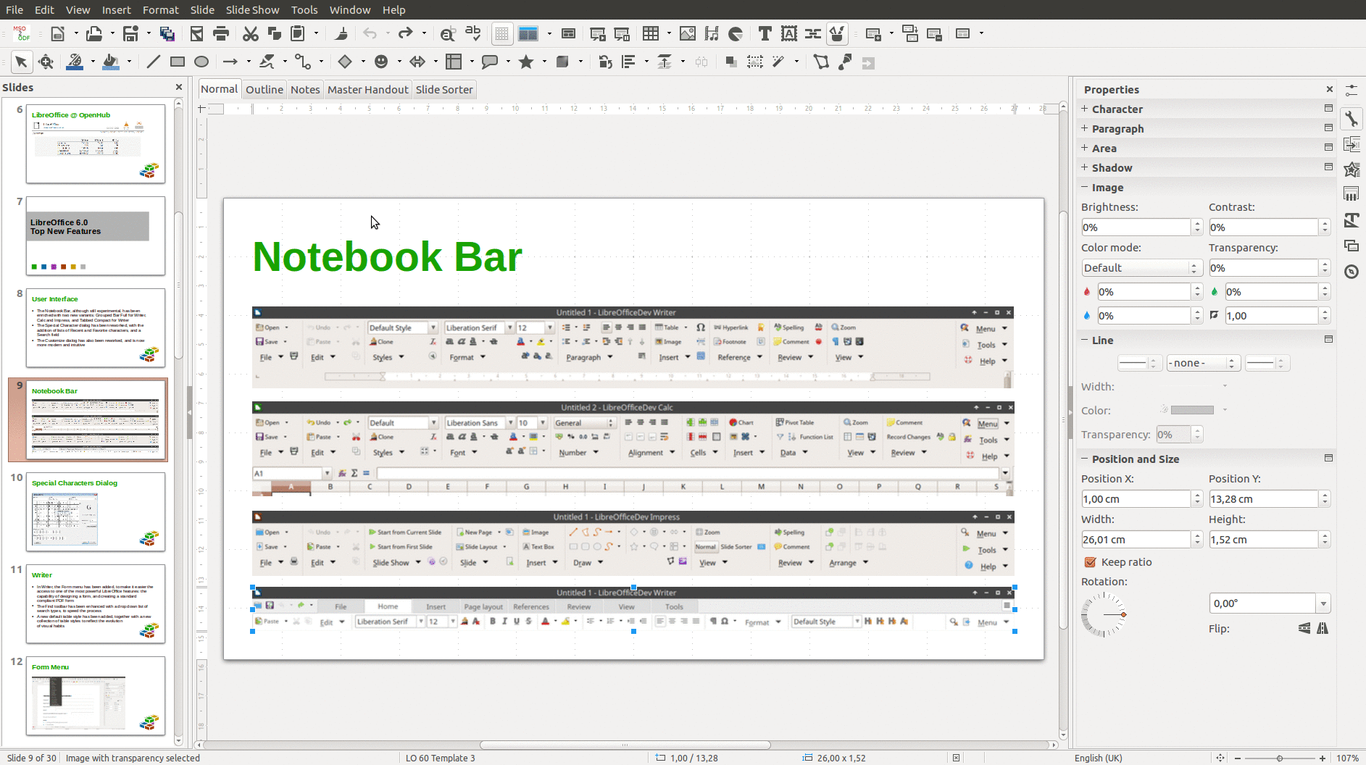Viewport: 1366px width, 765px height.
Task: Click the Insert Table icon
Action: click(650, 33)
